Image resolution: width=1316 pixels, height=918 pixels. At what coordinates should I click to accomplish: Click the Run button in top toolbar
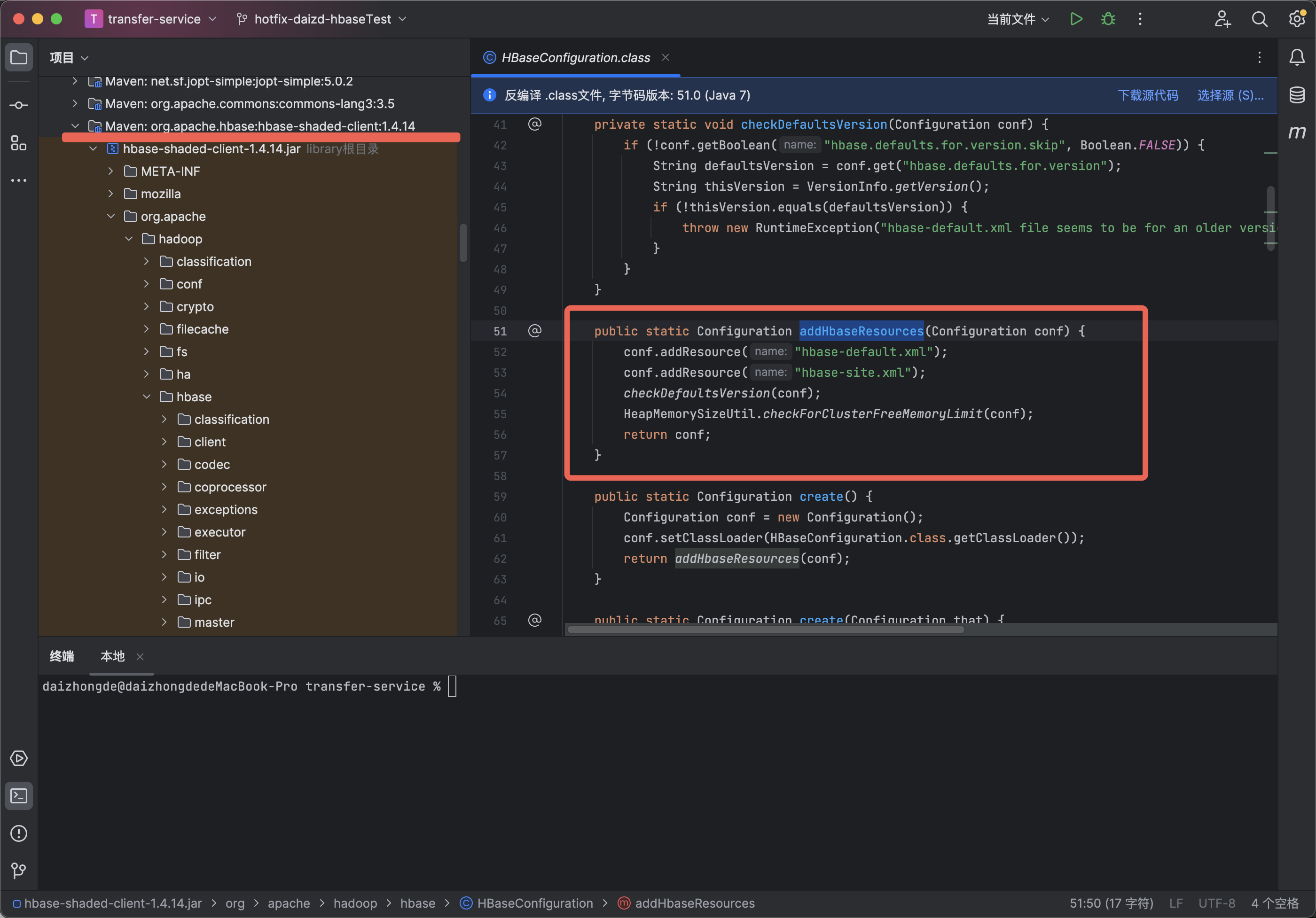pos(1076,19)
